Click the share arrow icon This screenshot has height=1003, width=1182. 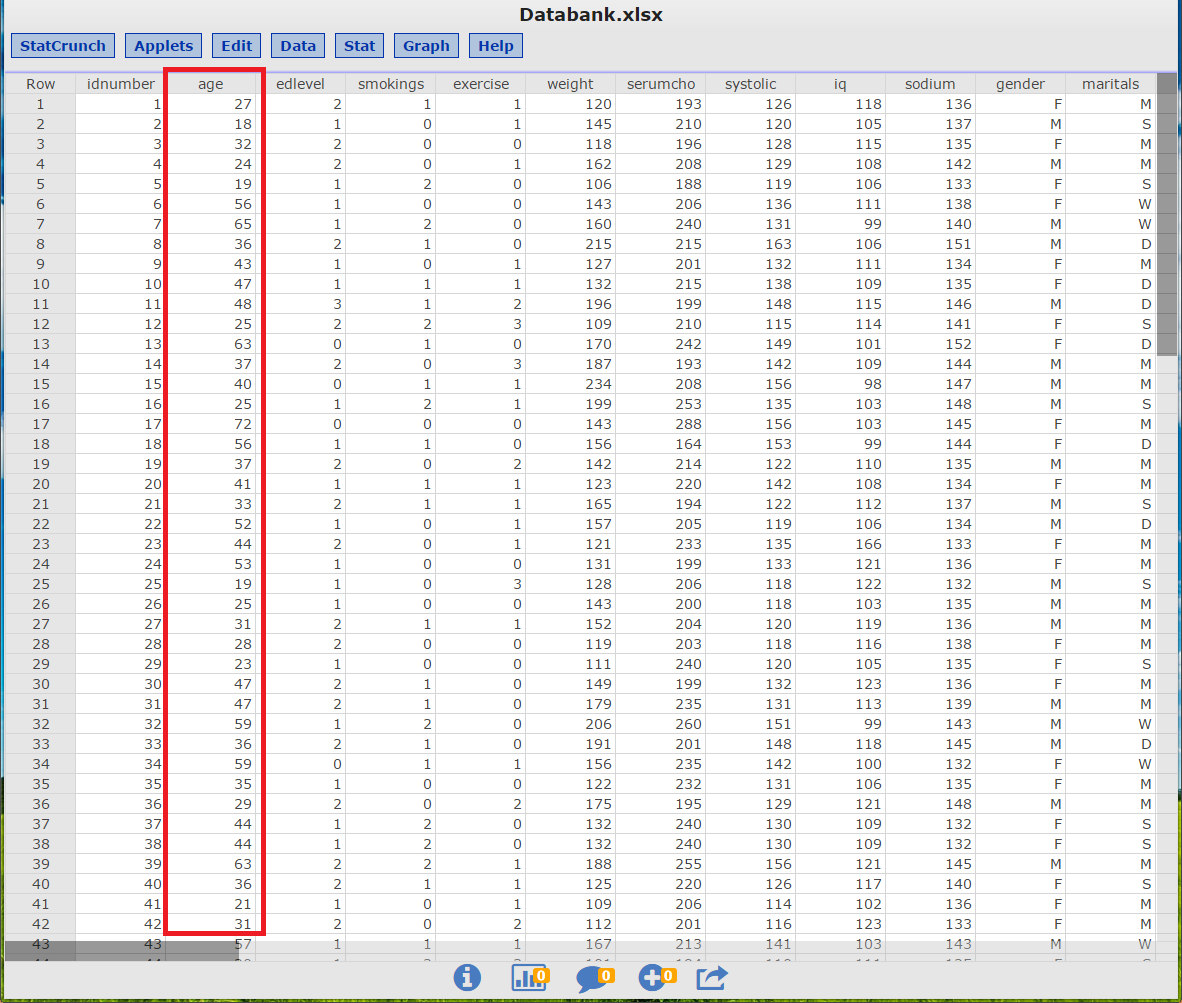pyautogui.click(x=712, y=978)
